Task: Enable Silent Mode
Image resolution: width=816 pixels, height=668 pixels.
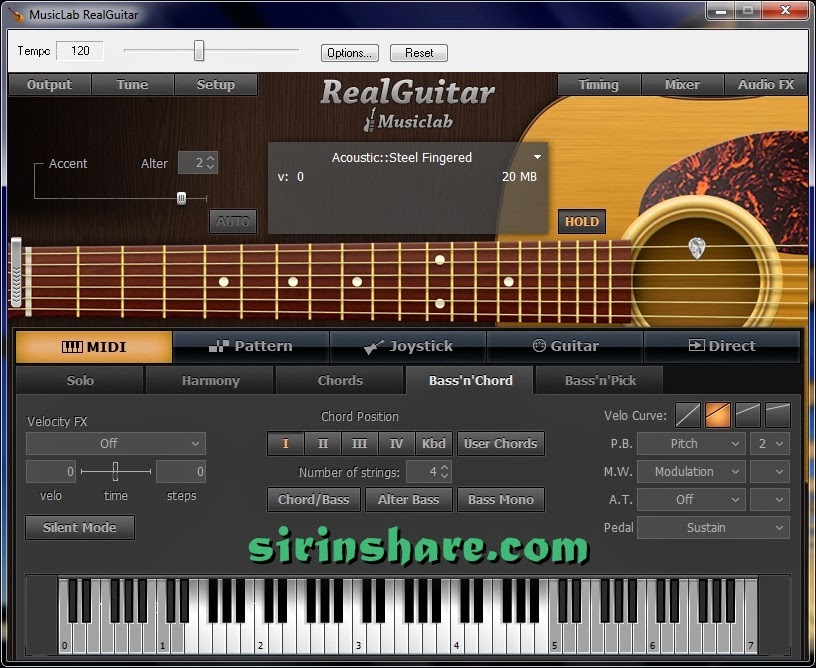Action: [80, 528]
